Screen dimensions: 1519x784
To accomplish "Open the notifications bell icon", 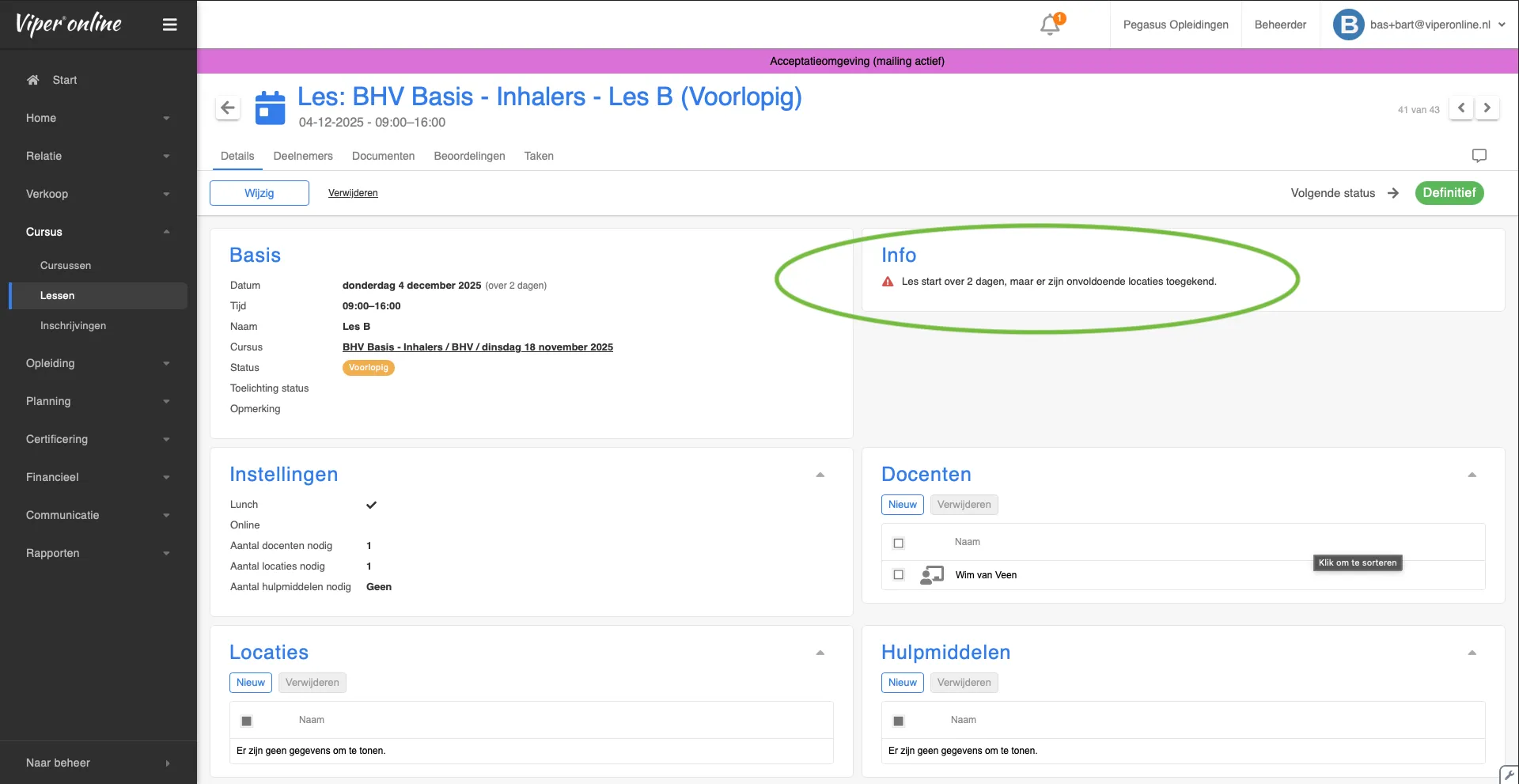I will pyautogui.click(x=1050, y=25).
